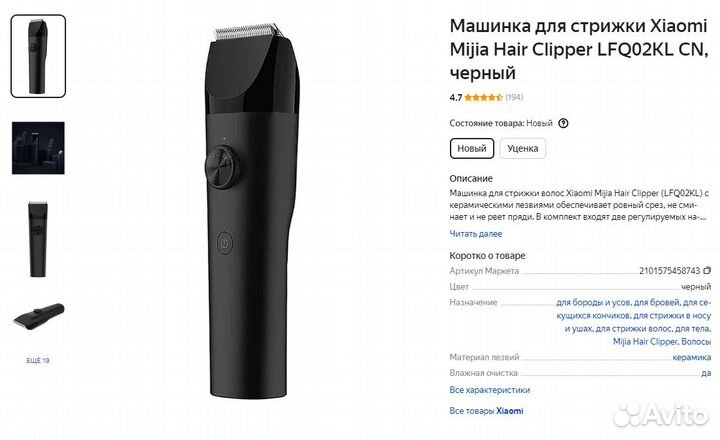Select third thumbnail showing clipper front view
This screenshot has height=440, width=720.
click(38, 239)
